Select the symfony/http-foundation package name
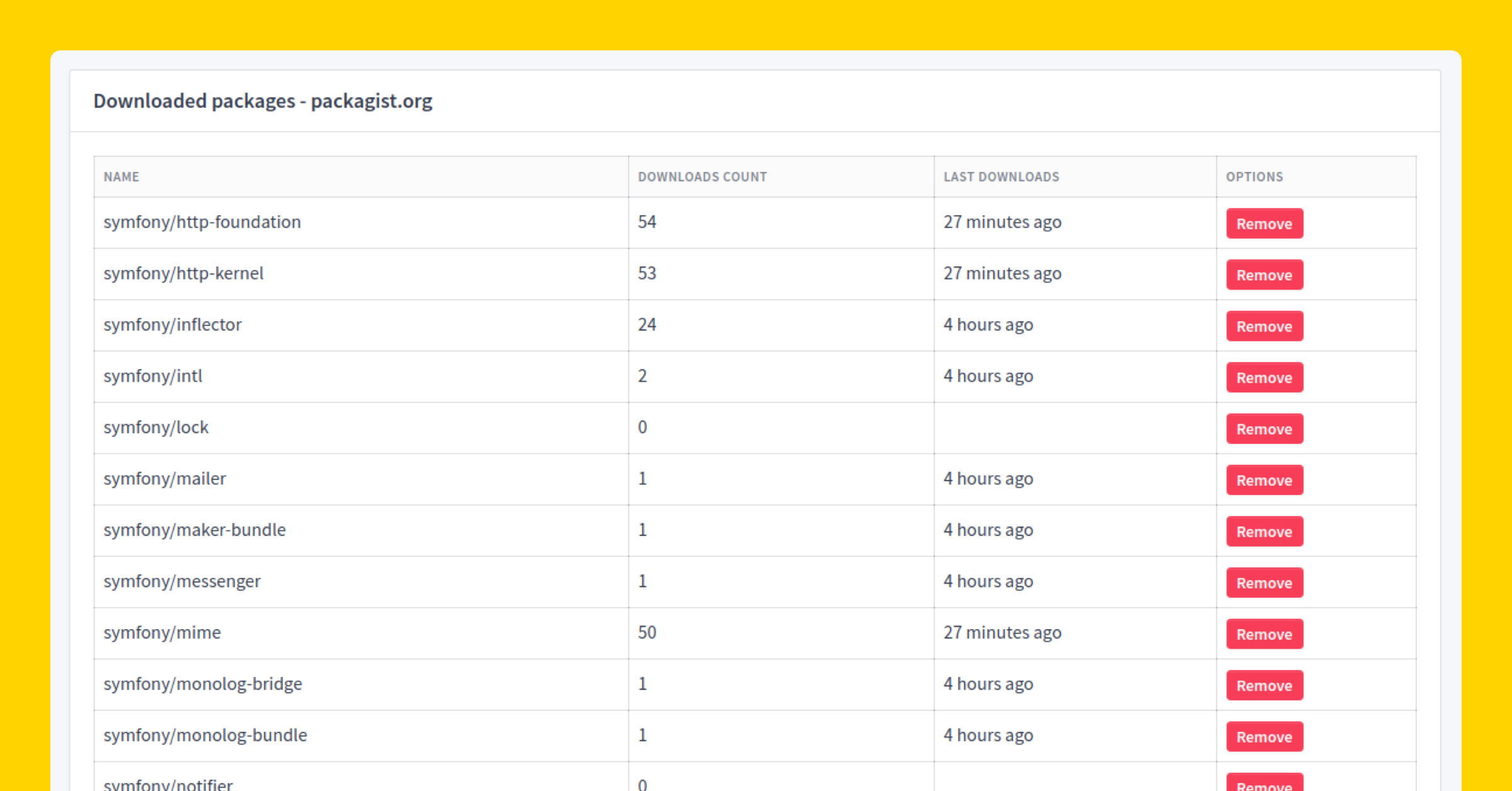 [x=202, y=222]
